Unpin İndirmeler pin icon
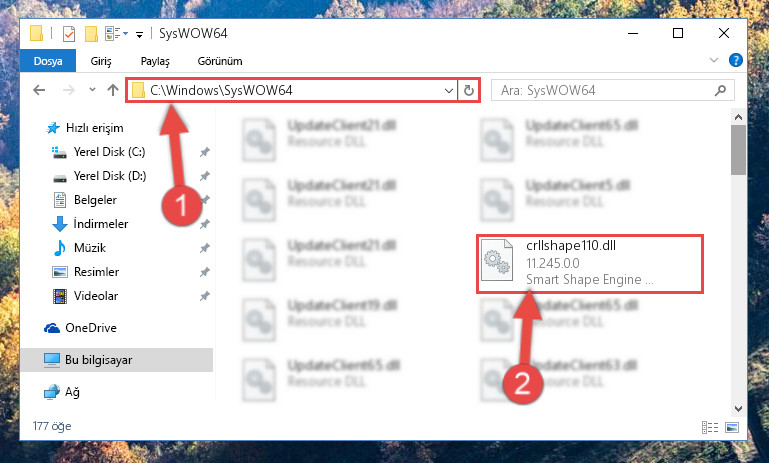This screenshot has height=463, width=769. click(x=205, y=224)
